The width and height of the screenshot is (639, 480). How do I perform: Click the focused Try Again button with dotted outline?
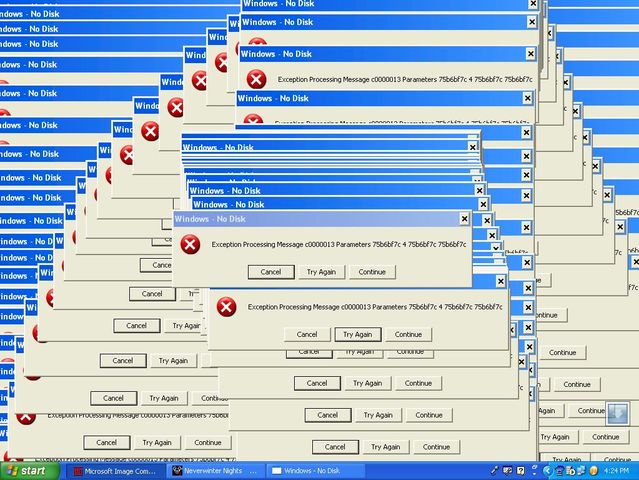(358, 335)
